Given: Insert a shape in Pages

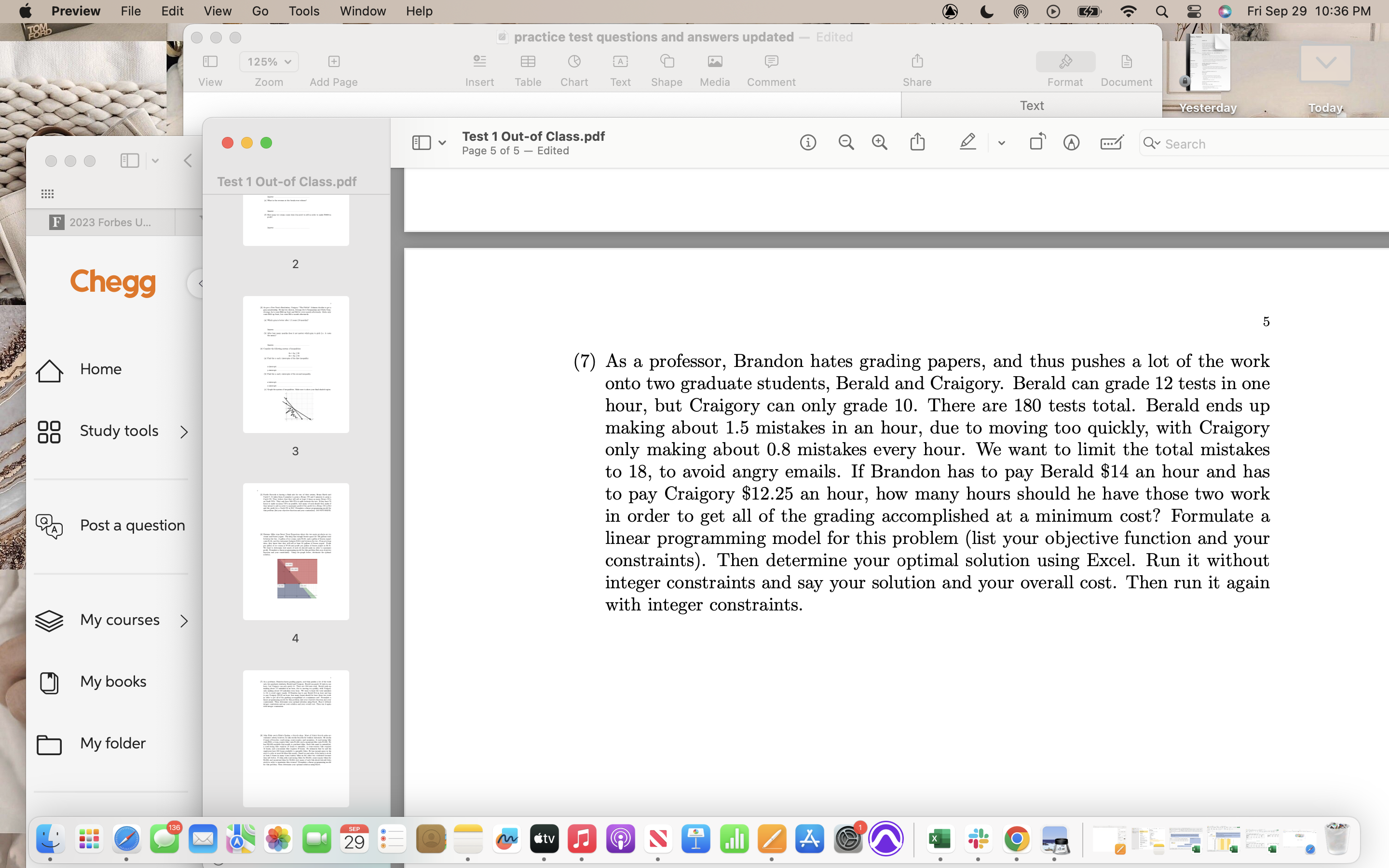Looking at the screenshot, I should pos(666,68).
